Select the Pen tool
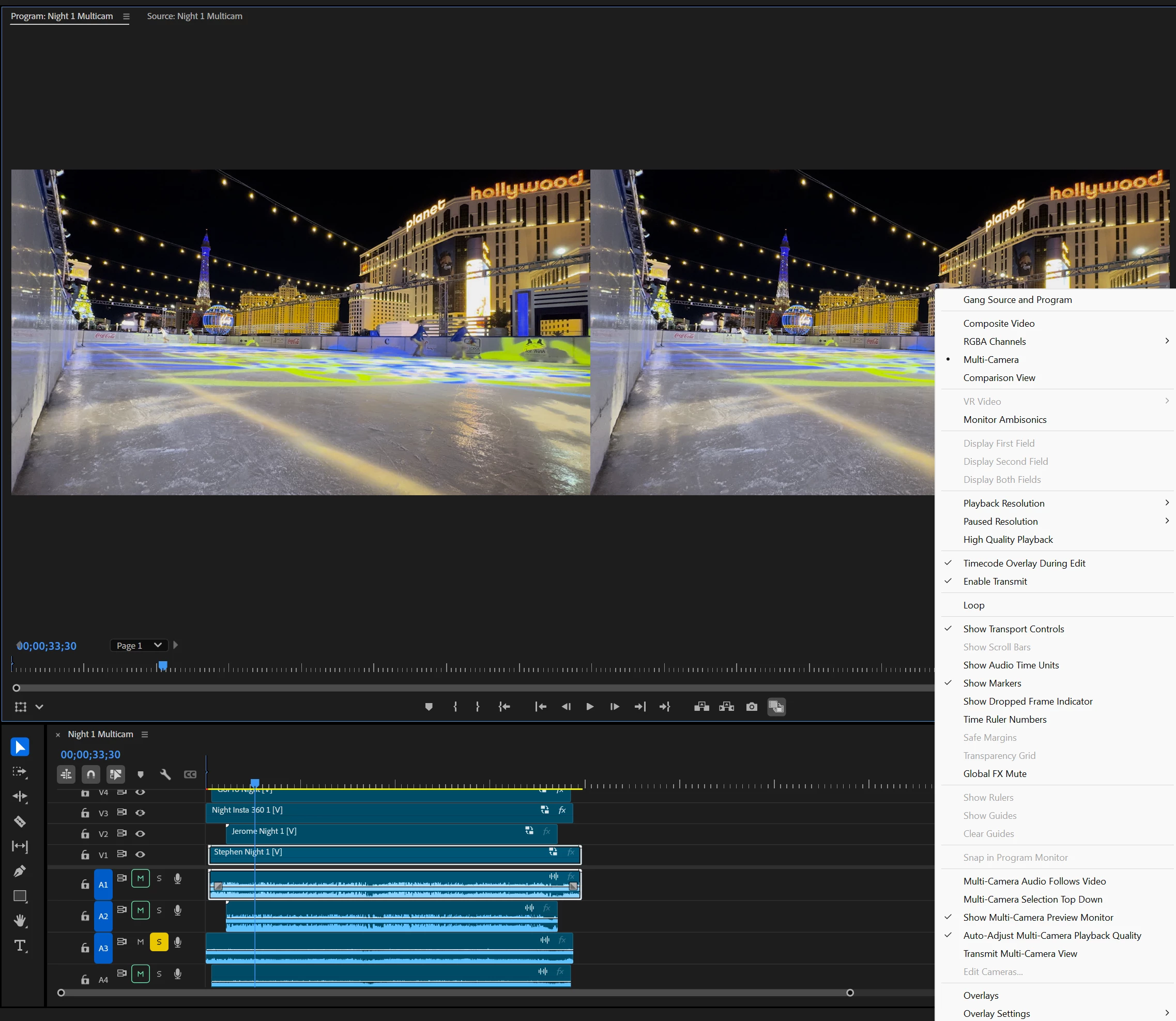Screen dimensions: 1176x1021 coord(20,871)
